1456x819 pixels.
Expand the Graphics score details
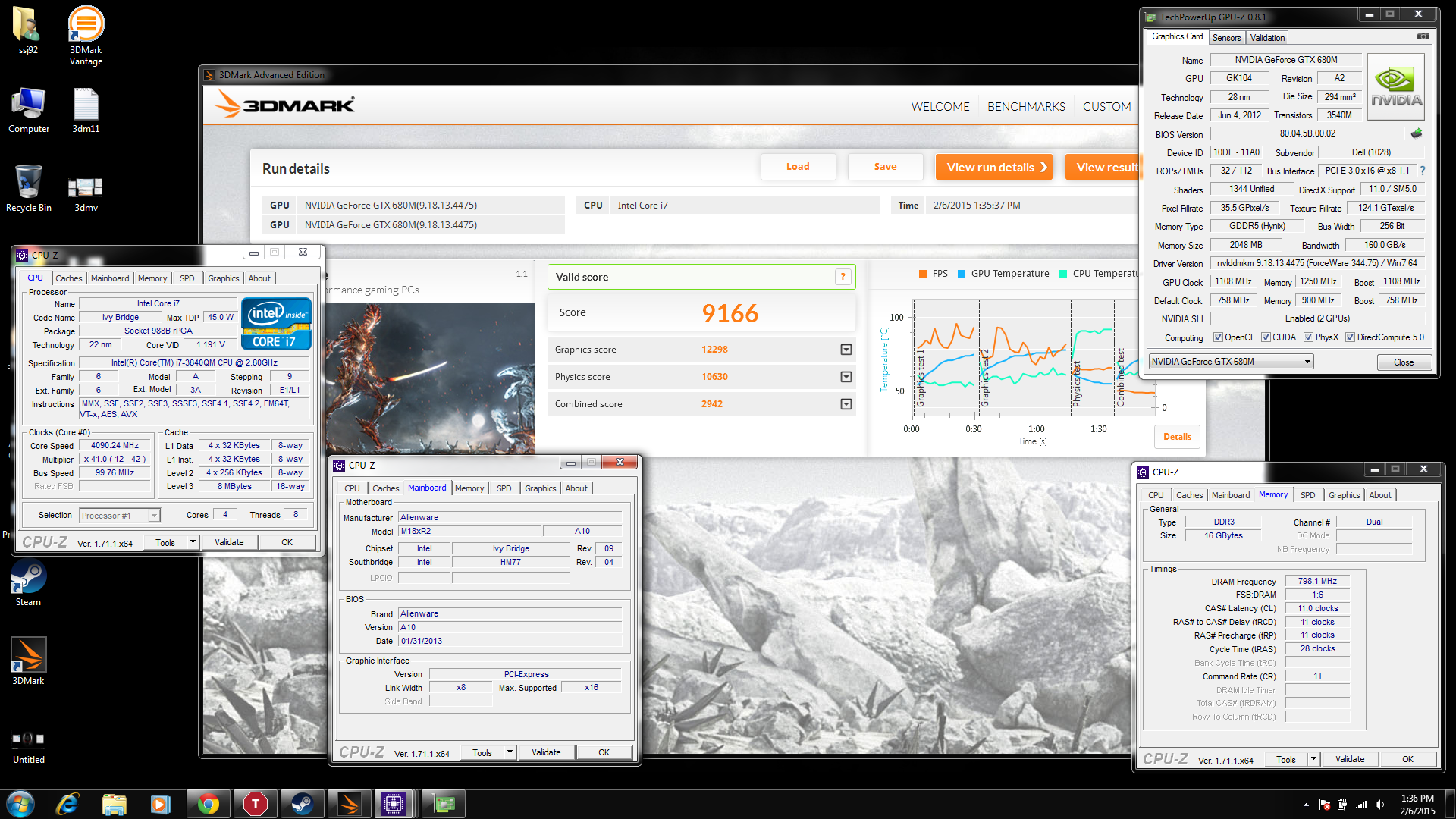pos(846,350)
